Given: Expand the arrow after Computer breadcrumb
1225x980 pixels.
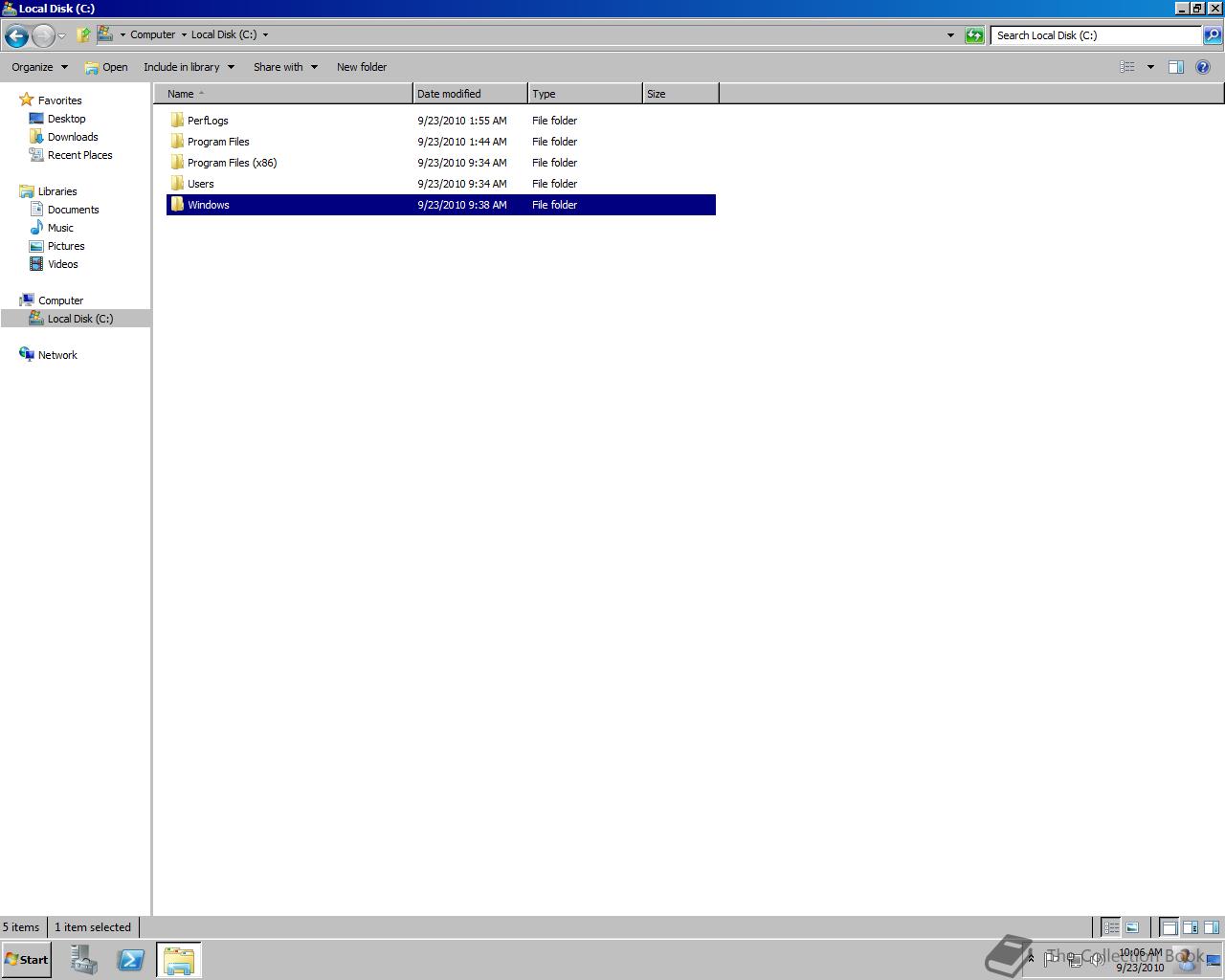Looking at the screenshot, I should point(184,35).
